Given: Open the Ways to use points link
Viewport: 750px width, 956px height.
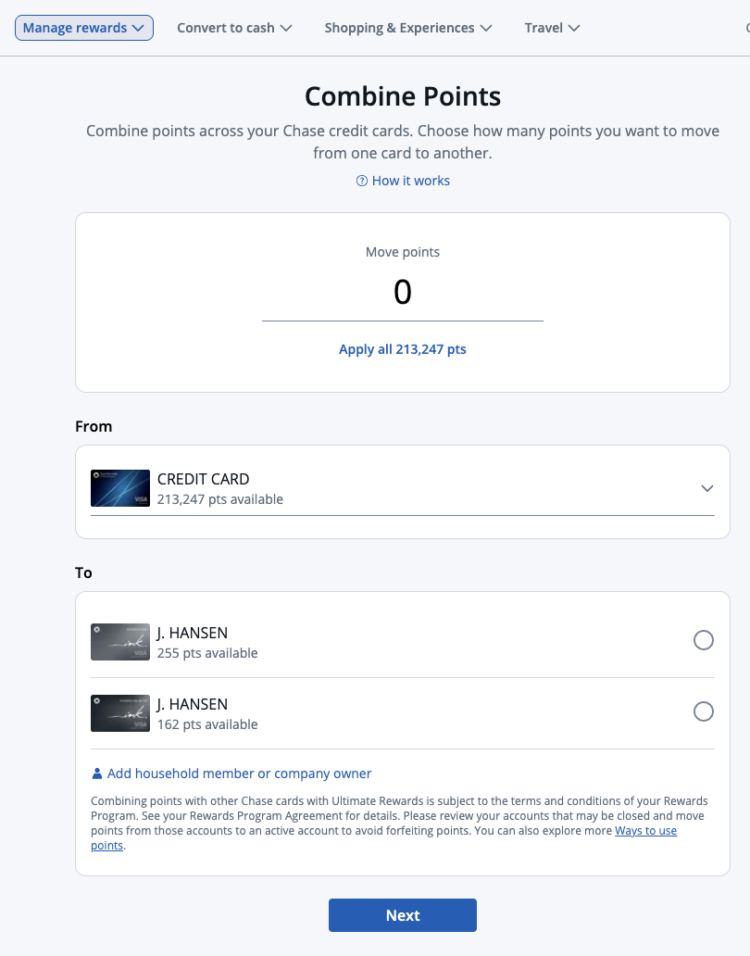Looking at the screenshot, I should (x=645, y=830).
